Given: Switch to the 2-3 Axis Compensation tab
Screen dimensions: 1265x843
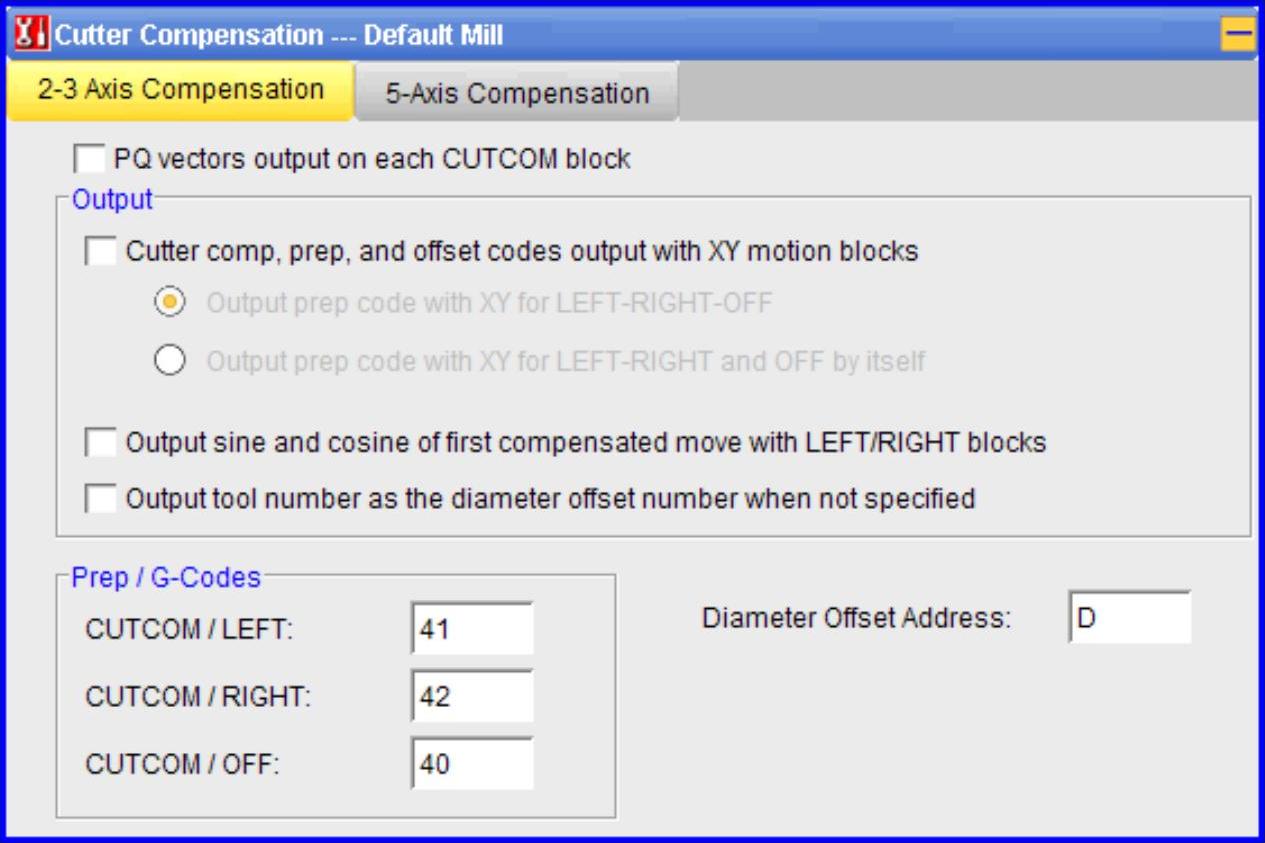Looking at the screenshot, I should 180,90.
